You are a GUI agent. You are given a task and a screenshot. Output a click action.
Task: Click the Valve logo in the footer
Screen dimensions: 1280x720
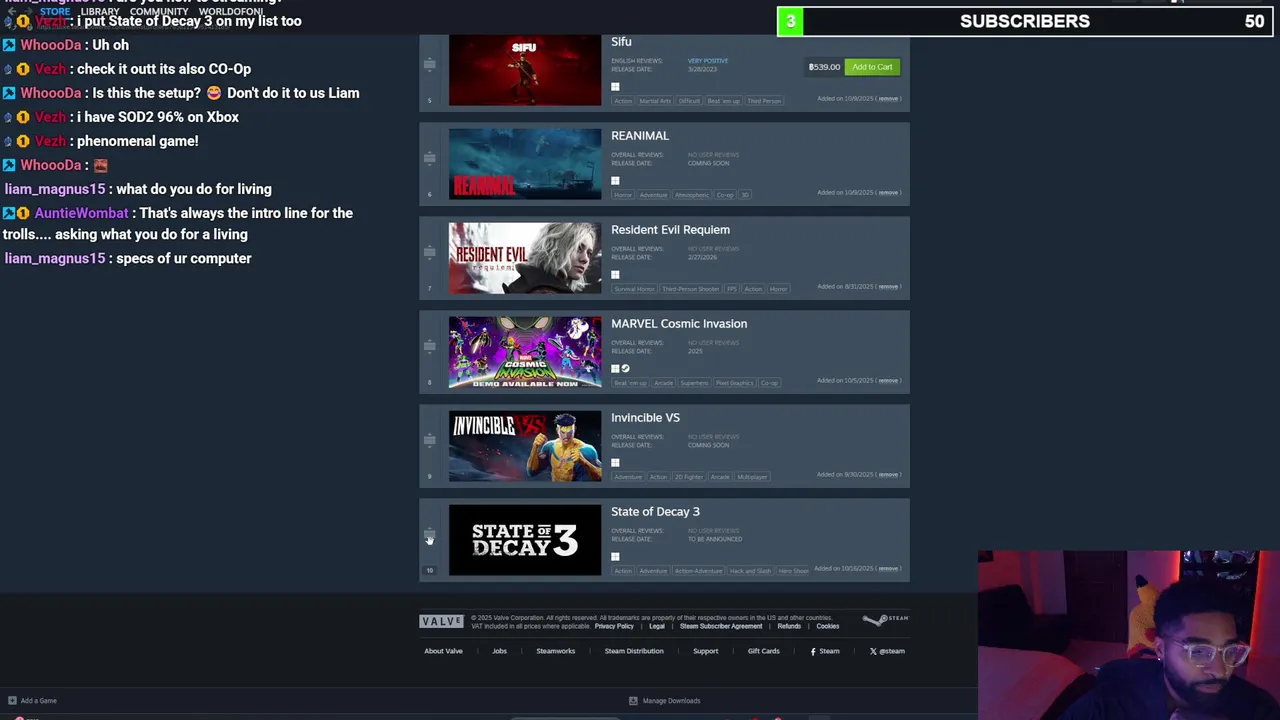pyautogui.click(x=441, y=621)
